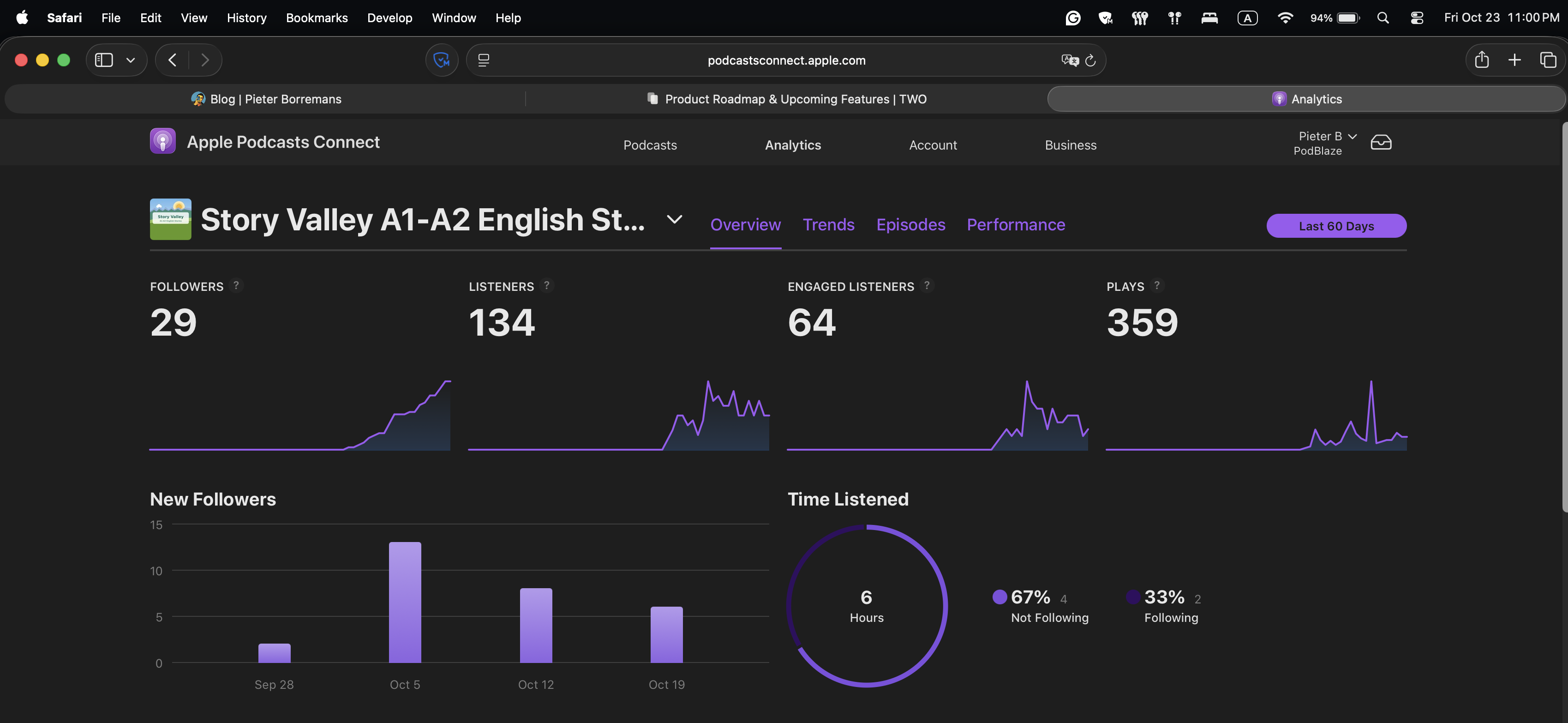The image size is (1568, 723).
Task: Open the Analytics navigation link
Action: click(x=792, y=145)
